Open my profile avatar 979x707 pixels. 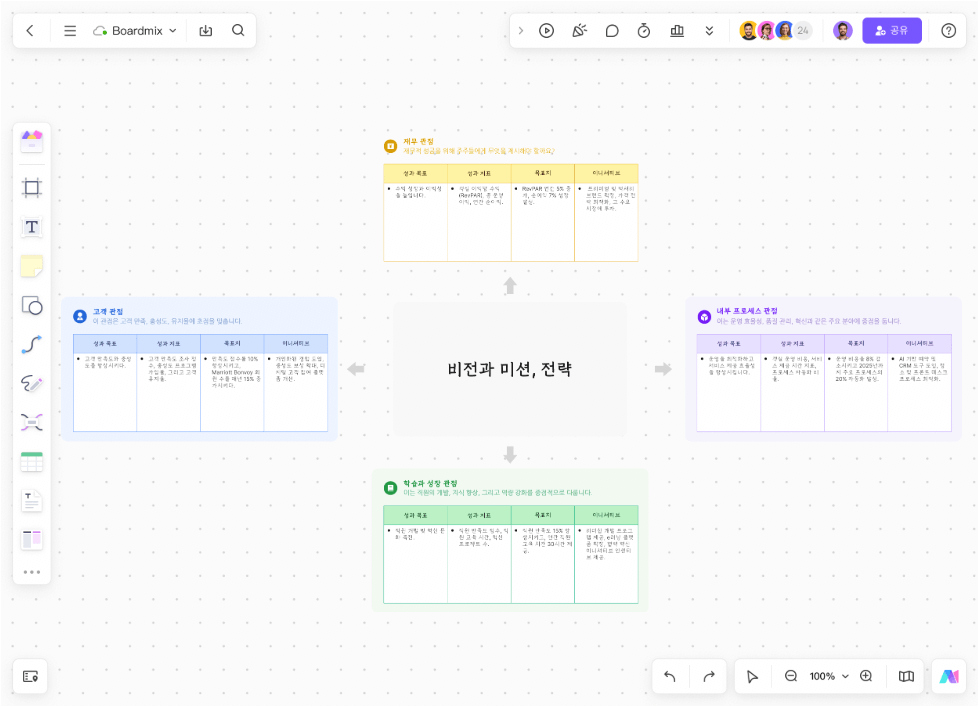point(843,31)
